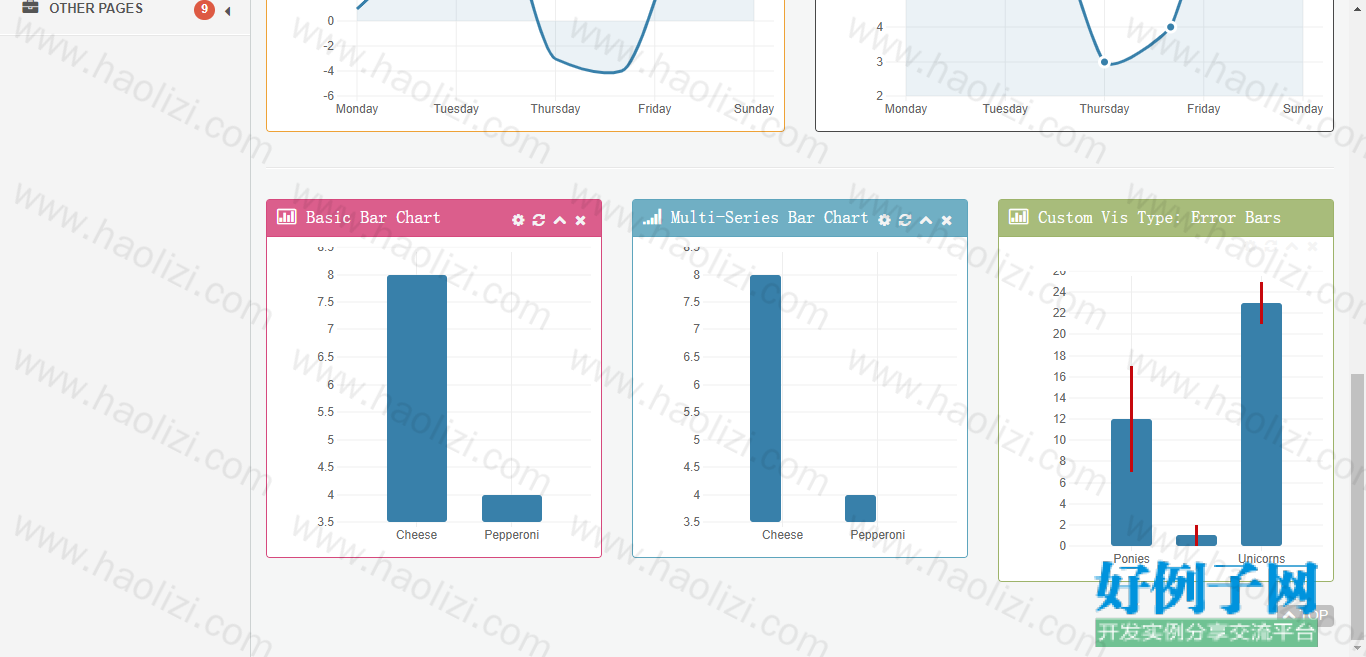
Task: Refresh the Multi-Series Bar Chart panel
Action: (905, 220)
